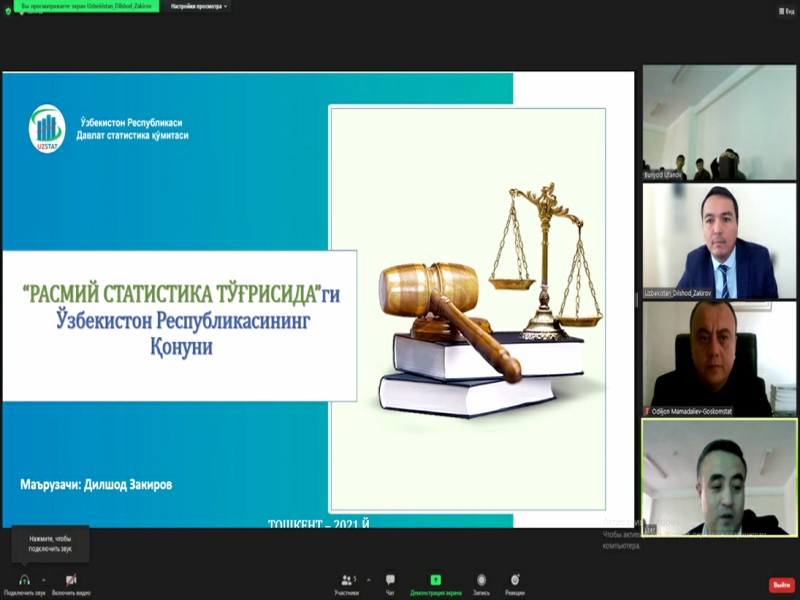The image size is (800, 600).
Task: Expand the arrow next to Participants
Action: (368, 577)
